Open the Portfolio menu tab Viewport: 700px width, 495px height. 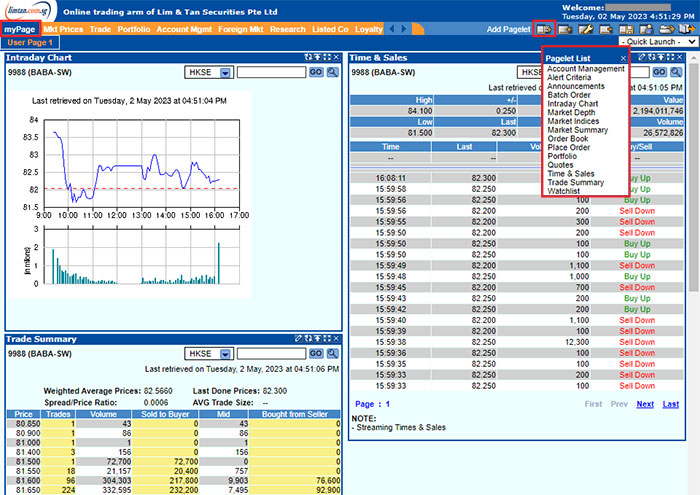pos(134,29)
